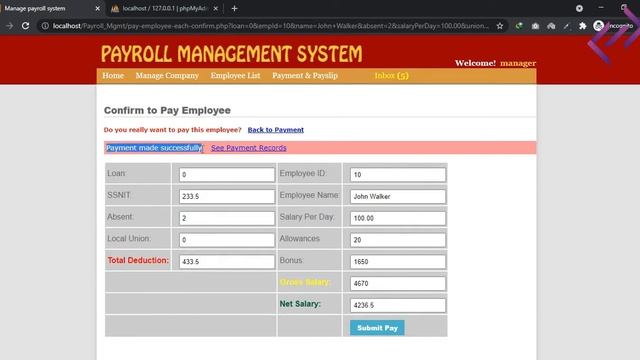Click the address bar URL
Screen dimensions: 640x360
pos(271,26)
